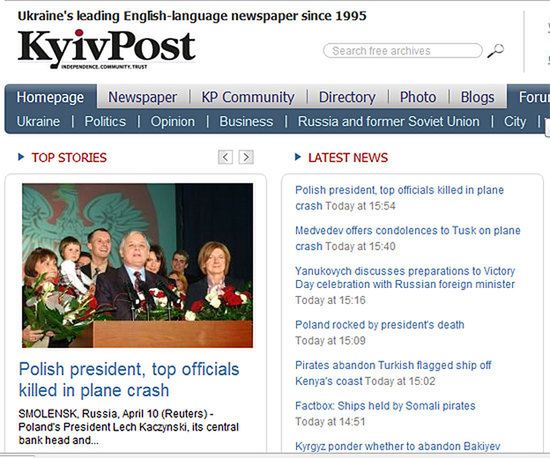The width and height of the screenshot is (550, 458).
Task: Select the Ukraine section link
Action: click(38, 121)
